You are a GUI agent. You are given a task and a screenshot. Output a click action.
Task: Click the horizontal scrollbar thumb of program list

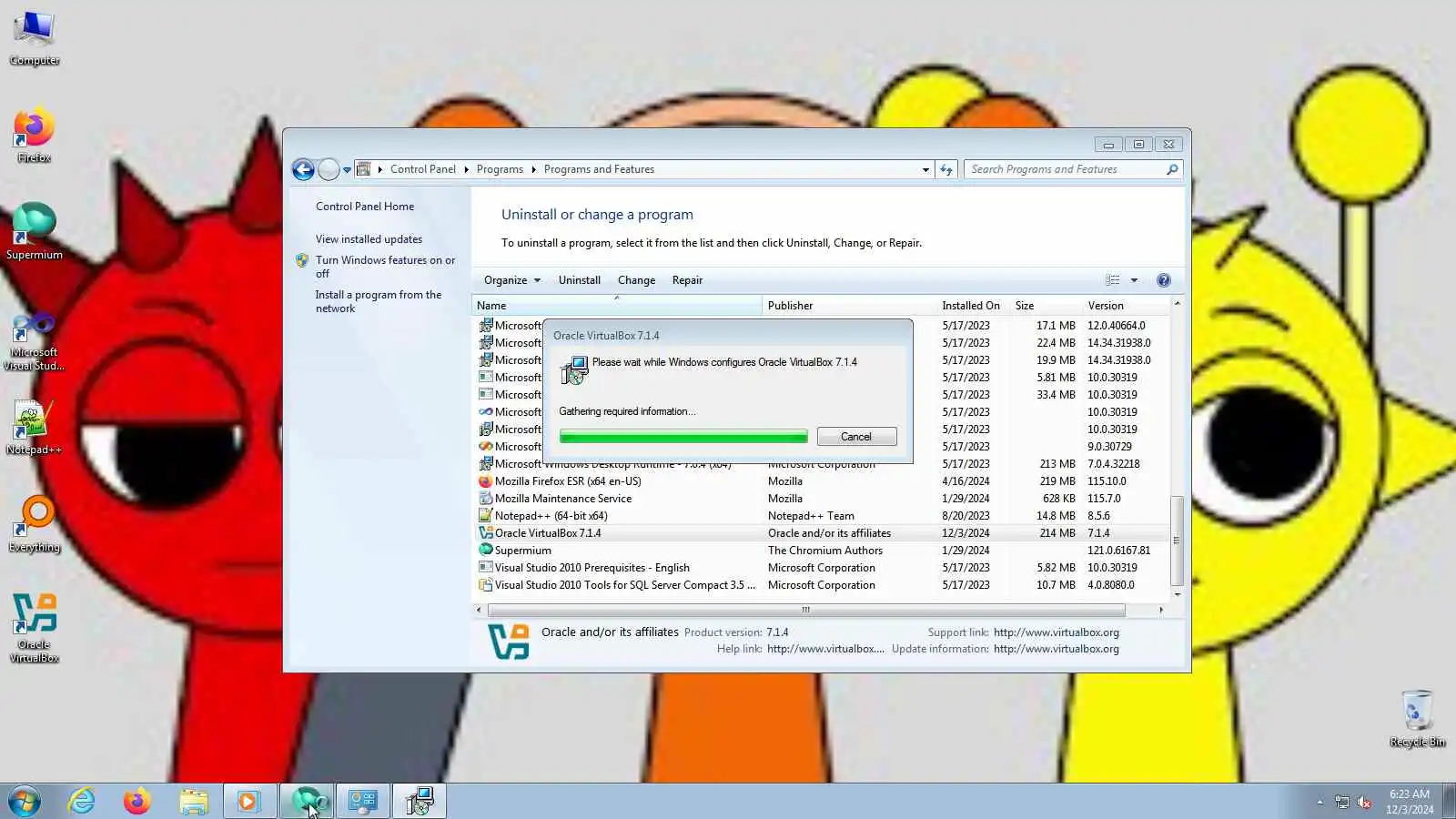point(806,610)
